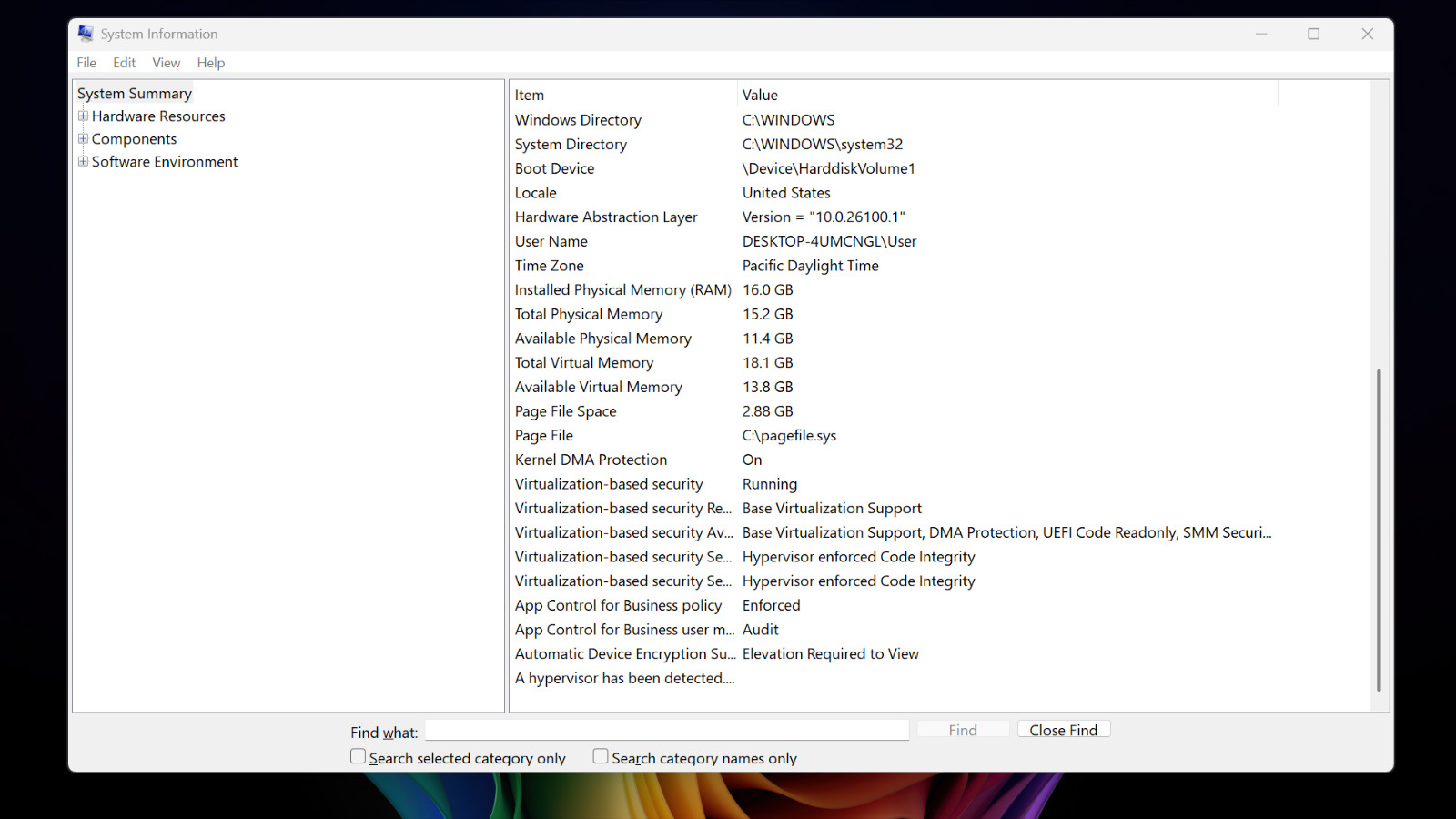
Task: Expand the Components tree node
Action: click(x=83, y=138)
